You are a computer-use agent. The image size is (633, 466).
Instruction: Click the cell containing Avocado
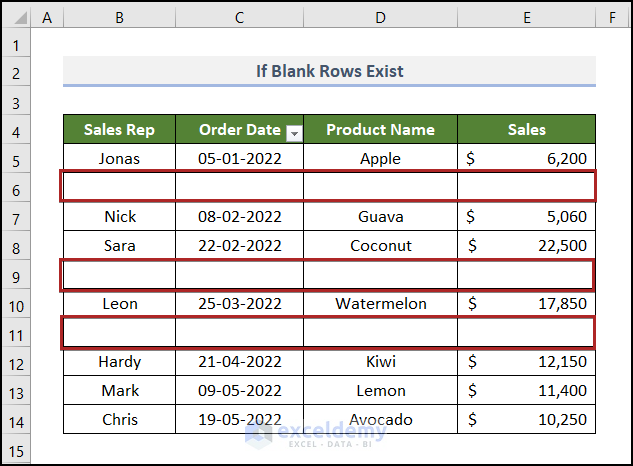380,420
